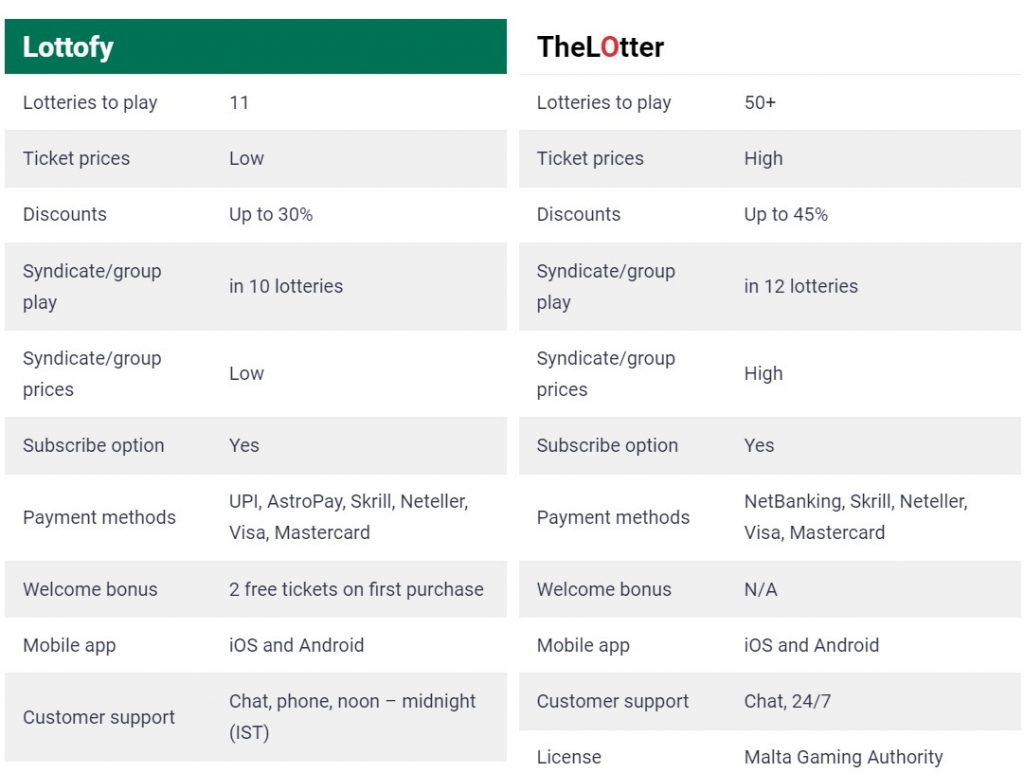Click TheLotter ticket prices value 'High'
Image resolution: width=1024 pixels, height=773 pixels.
tap(763, 159)
